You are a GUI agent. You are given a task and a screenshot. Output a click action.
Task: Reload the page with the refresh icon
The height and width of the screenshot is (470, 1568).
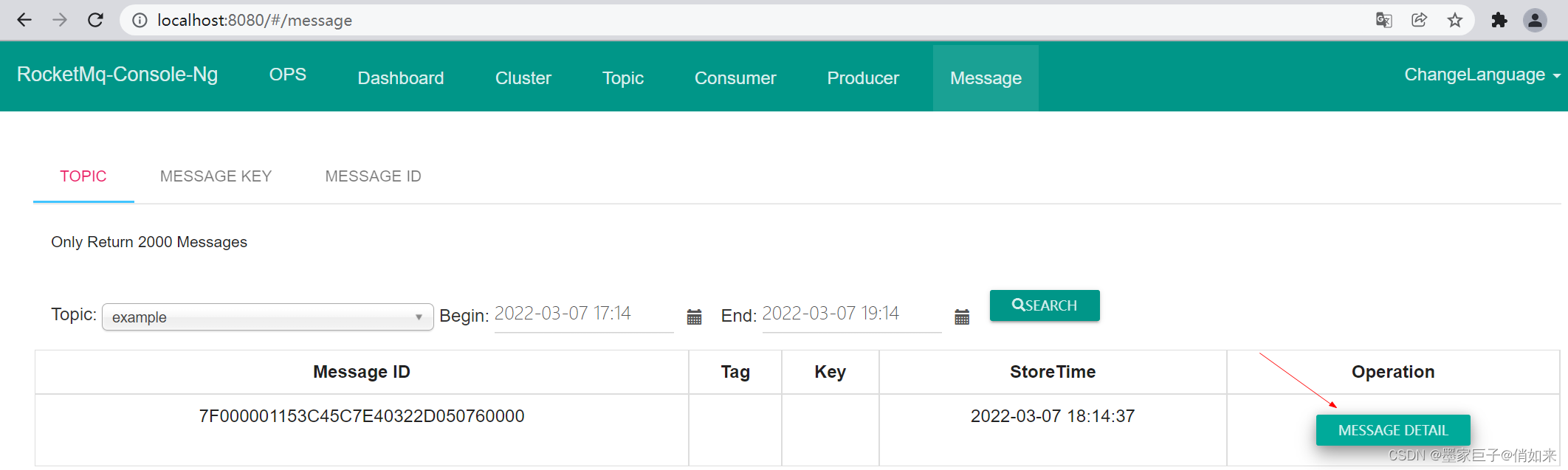click(95, 20)
